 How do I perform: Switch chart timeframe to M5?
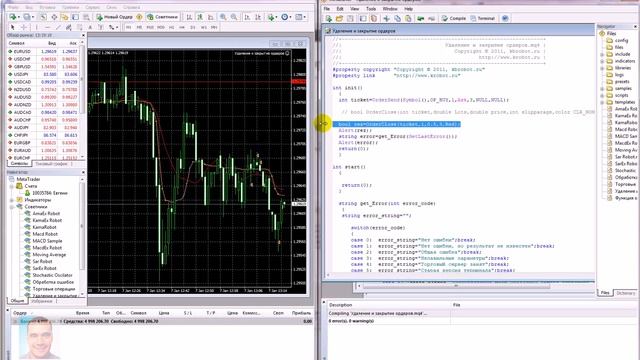[139, 27]
